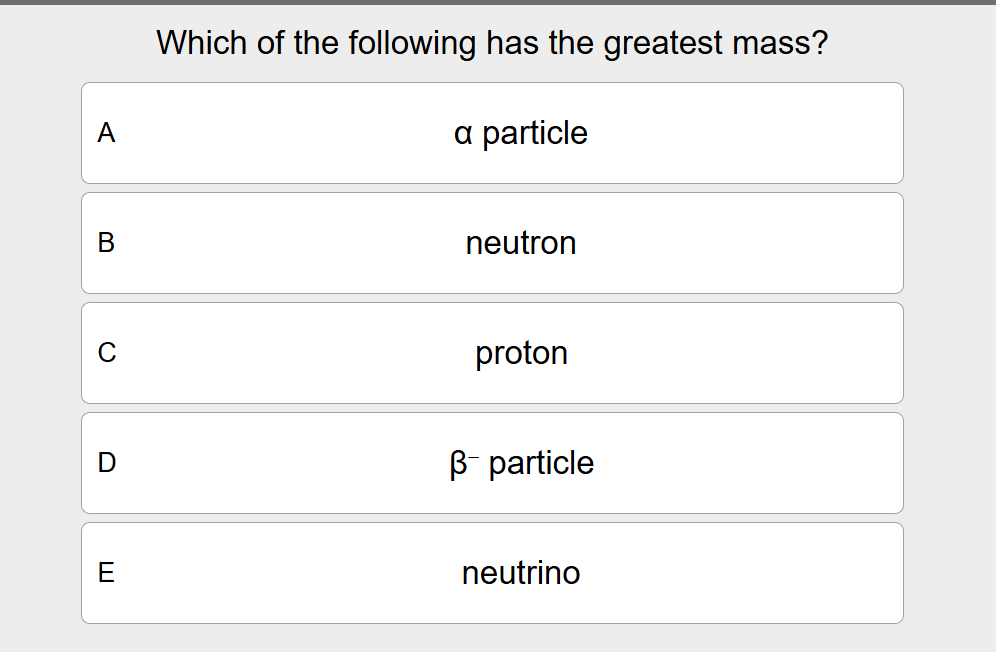Click the word 'mass?' in the question
This screenshot has width=996, height=652.
coord(781,43)
